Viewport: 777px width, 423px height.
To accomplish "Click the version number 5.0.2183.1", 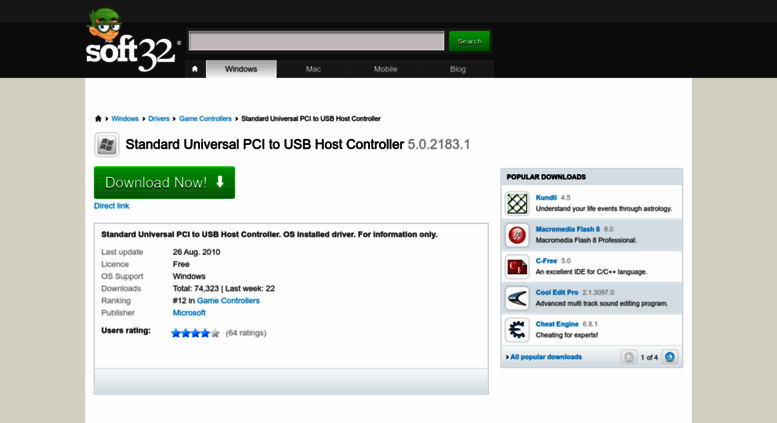I will coord(439,144).
